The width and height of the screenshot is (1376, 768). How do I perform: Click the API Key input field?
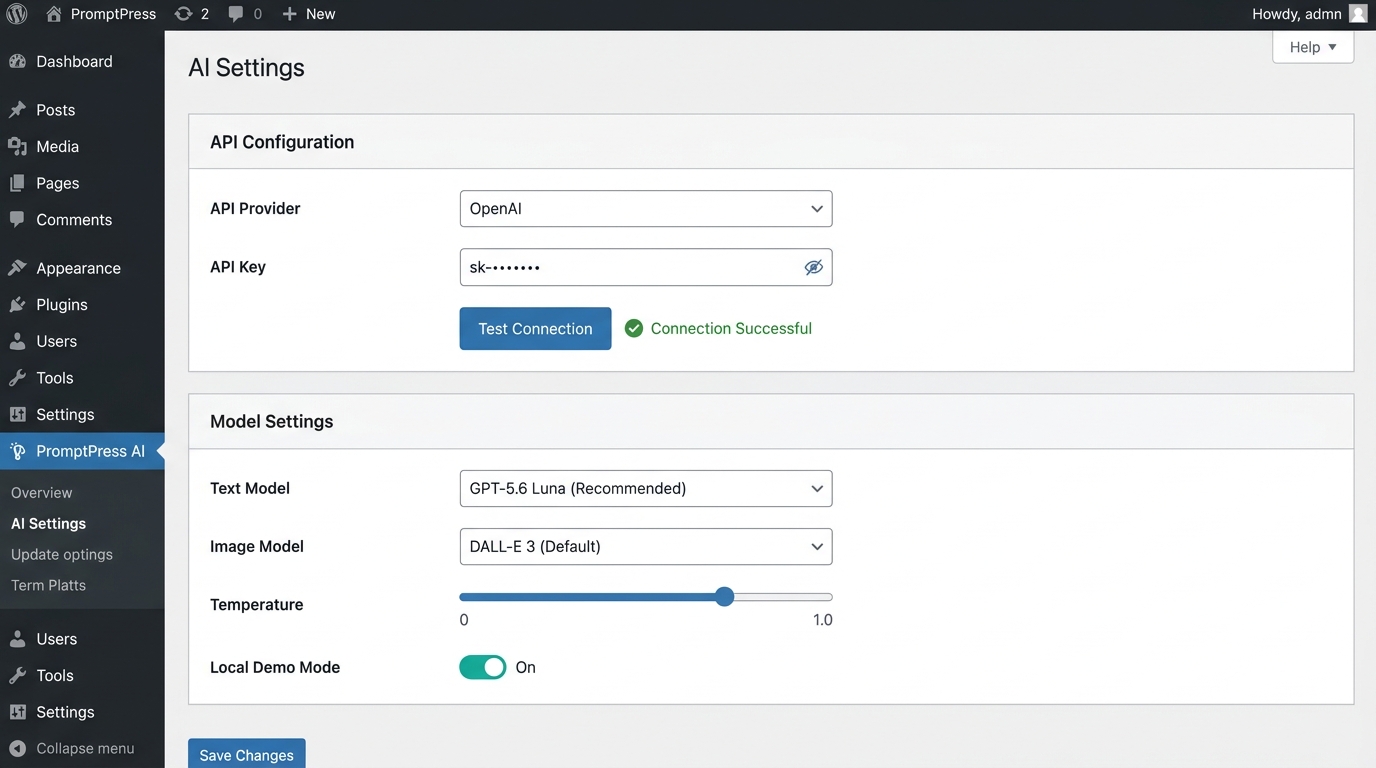(646, 267)
